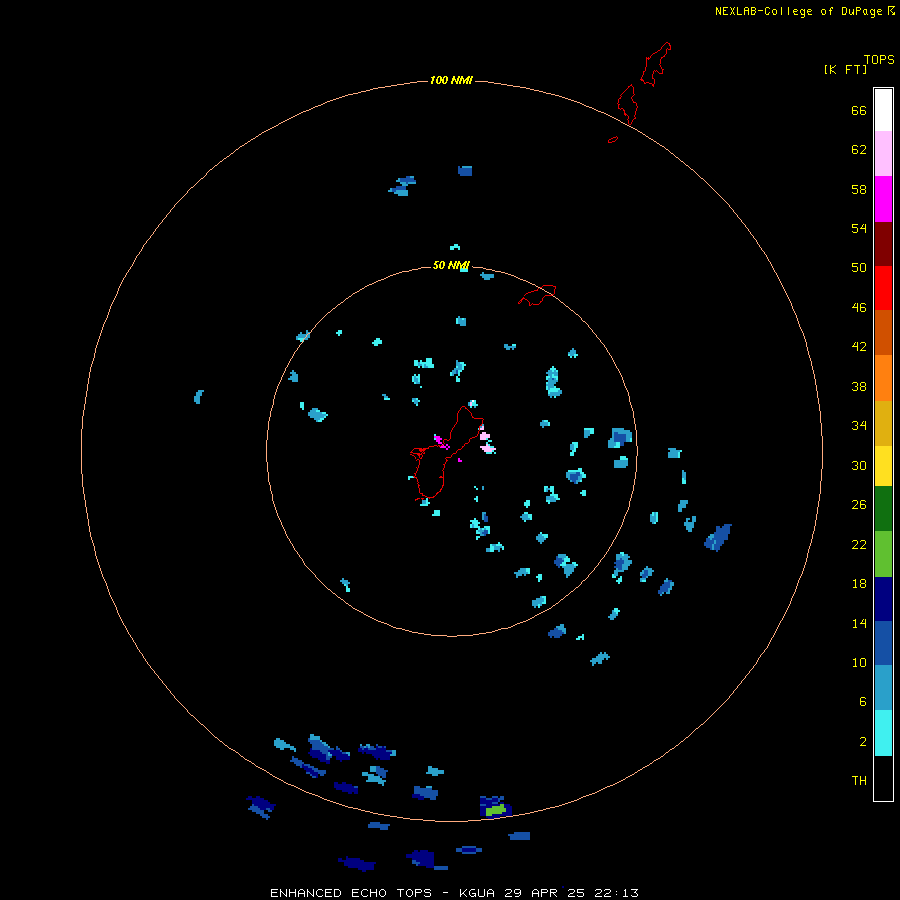
Task: Click the 62 legend value
Action: pyautogui.click(x=859, y=150)
